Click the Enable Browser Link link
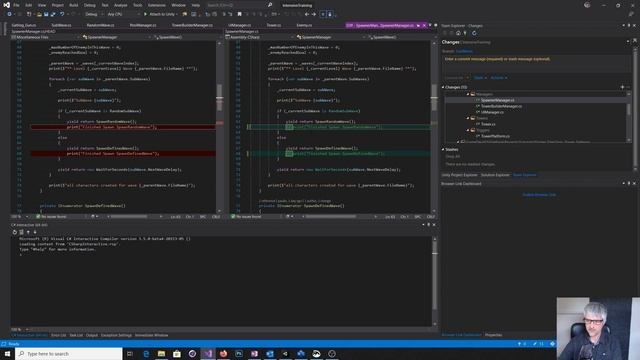The image size is (640, 360). pos(539,195)
